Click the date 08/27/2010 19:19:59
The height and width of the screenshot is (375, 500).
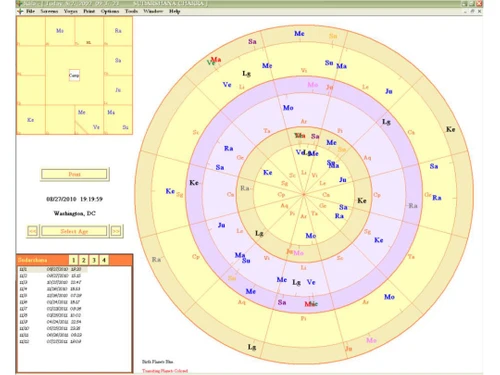[x=74, y=199]
